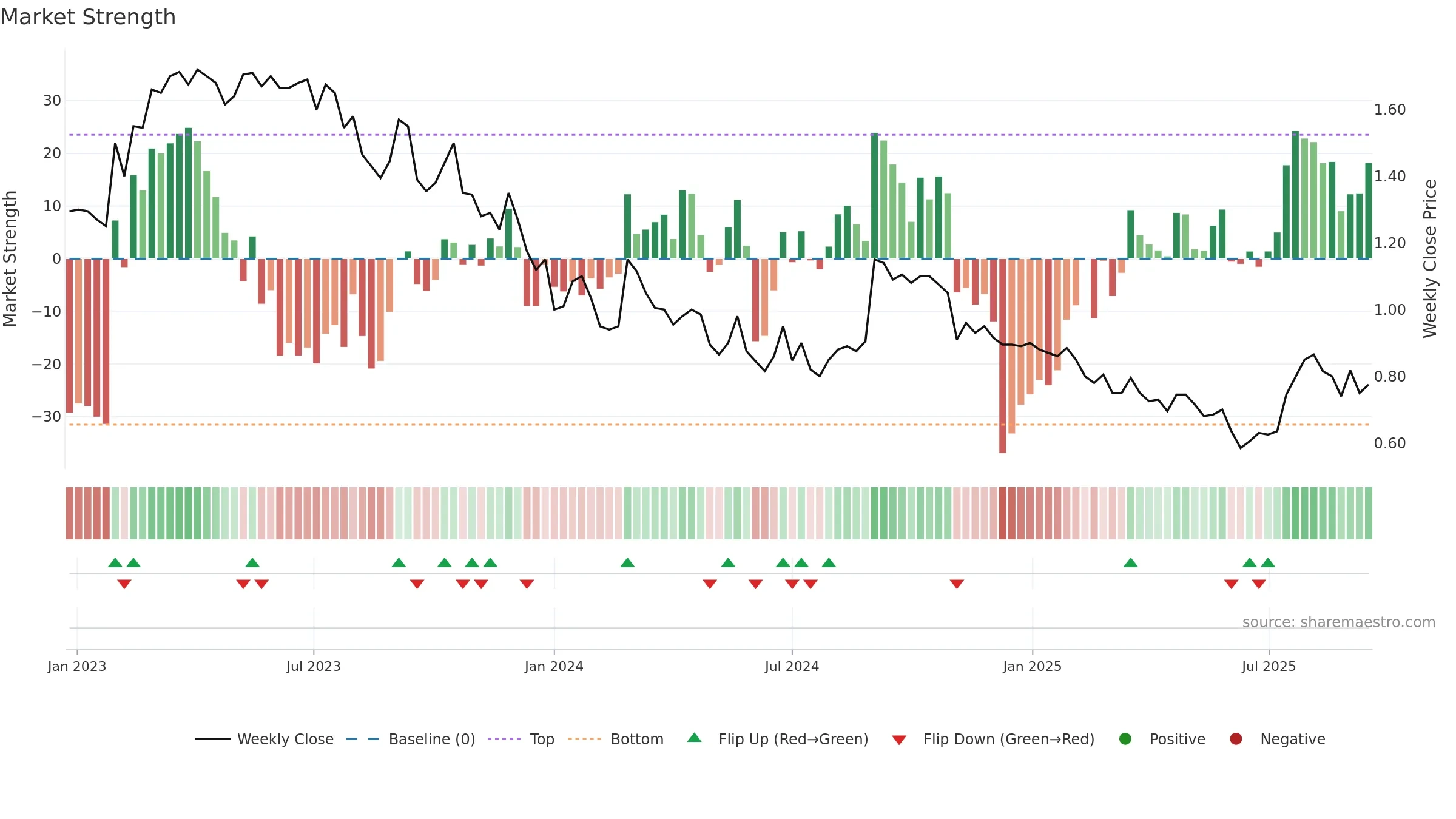Click the '1.40' tick on the right axis
Screen dimensions: 1456x819
pos(1390,177)
